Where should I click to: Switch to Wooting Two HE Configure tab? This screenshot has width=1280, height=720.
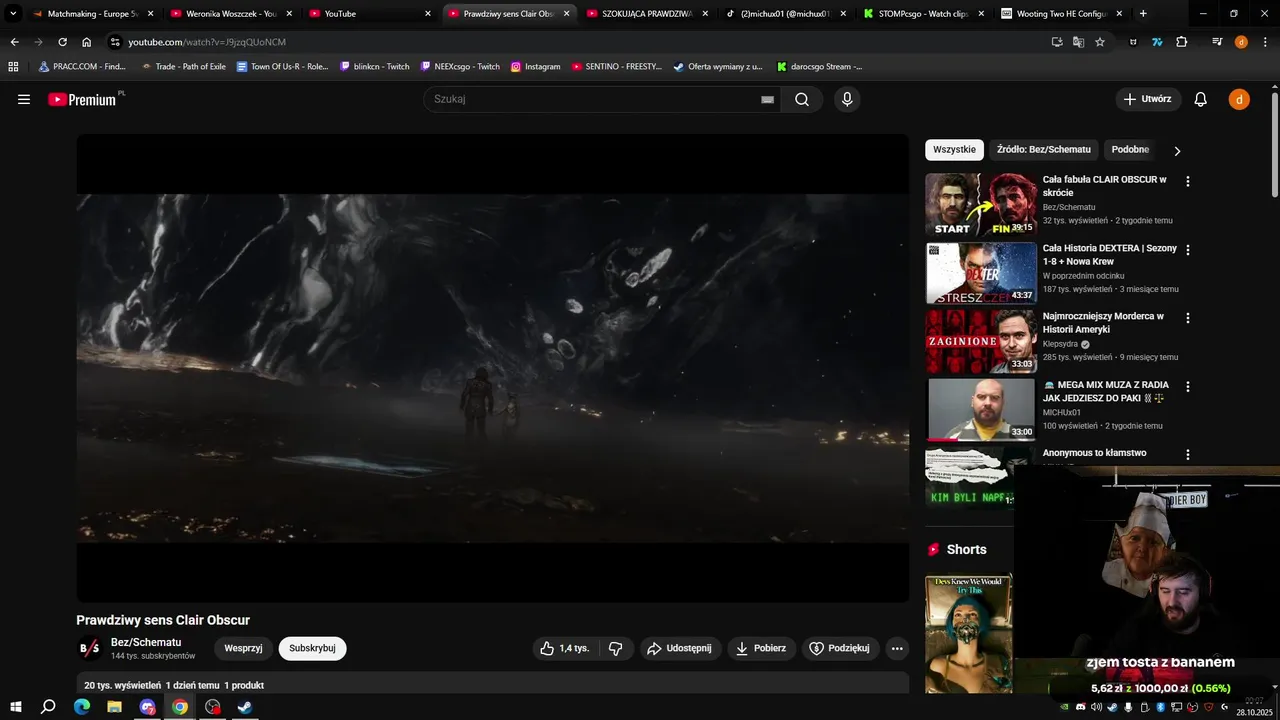[1059, 13]
